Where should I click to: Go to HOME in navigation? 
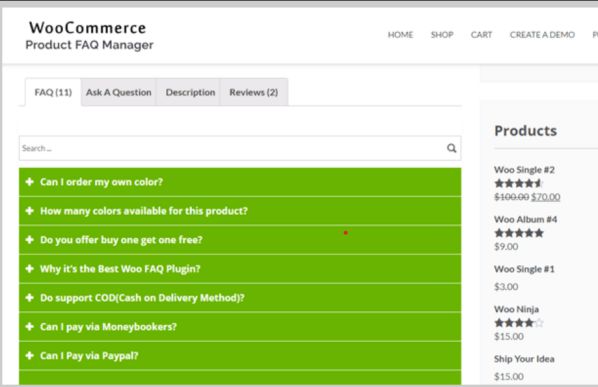(x=400, y=35)
